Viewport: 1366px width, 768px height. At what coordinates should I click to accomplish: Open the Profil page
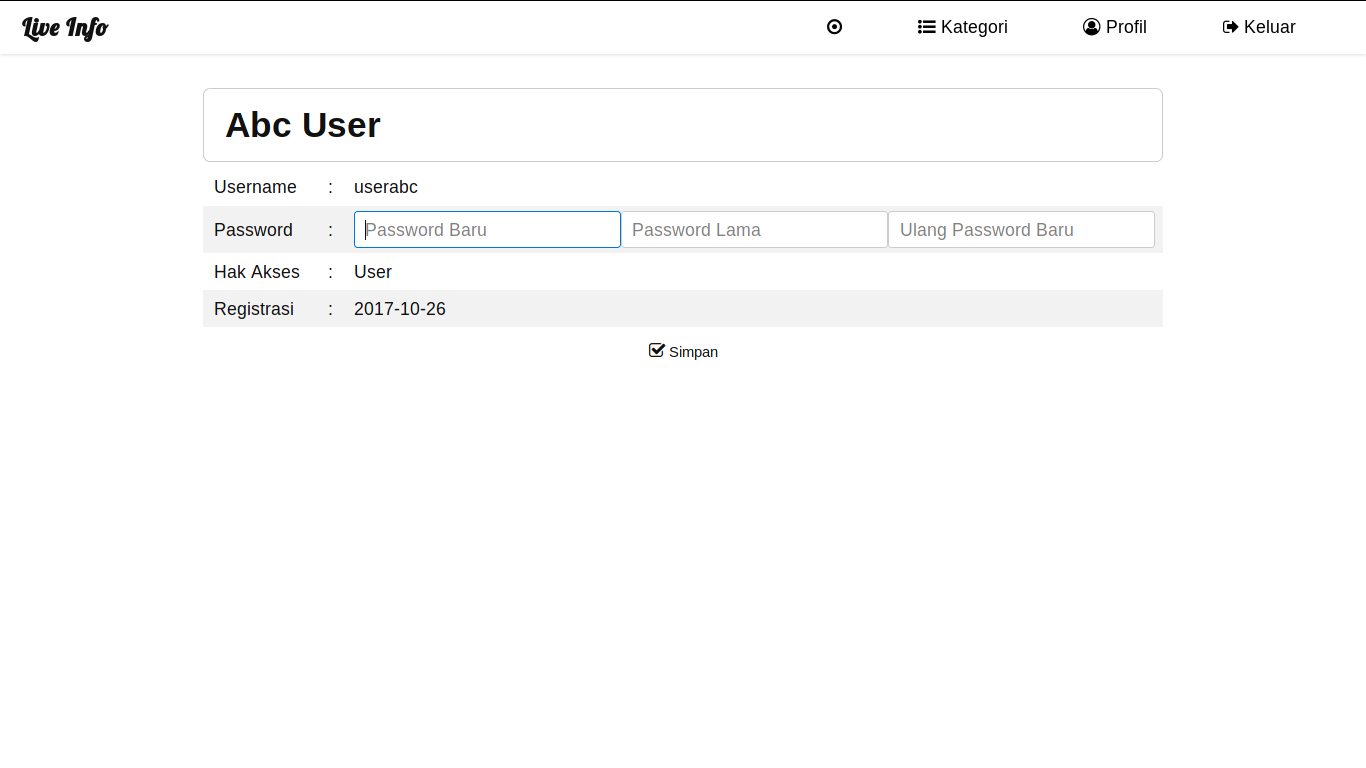(1115, 27)
